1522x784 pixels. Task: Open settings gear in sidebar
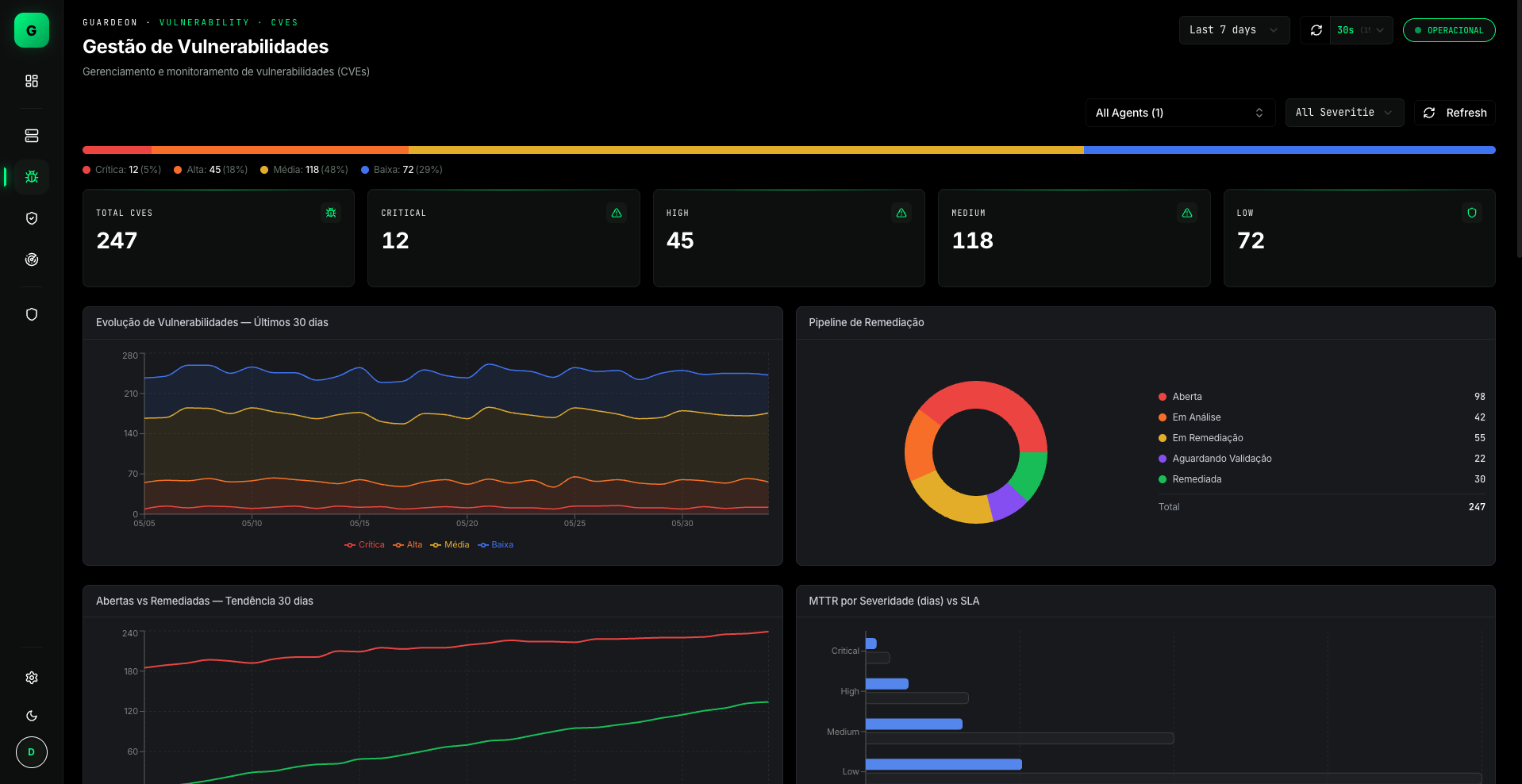[x=32, y=678]
